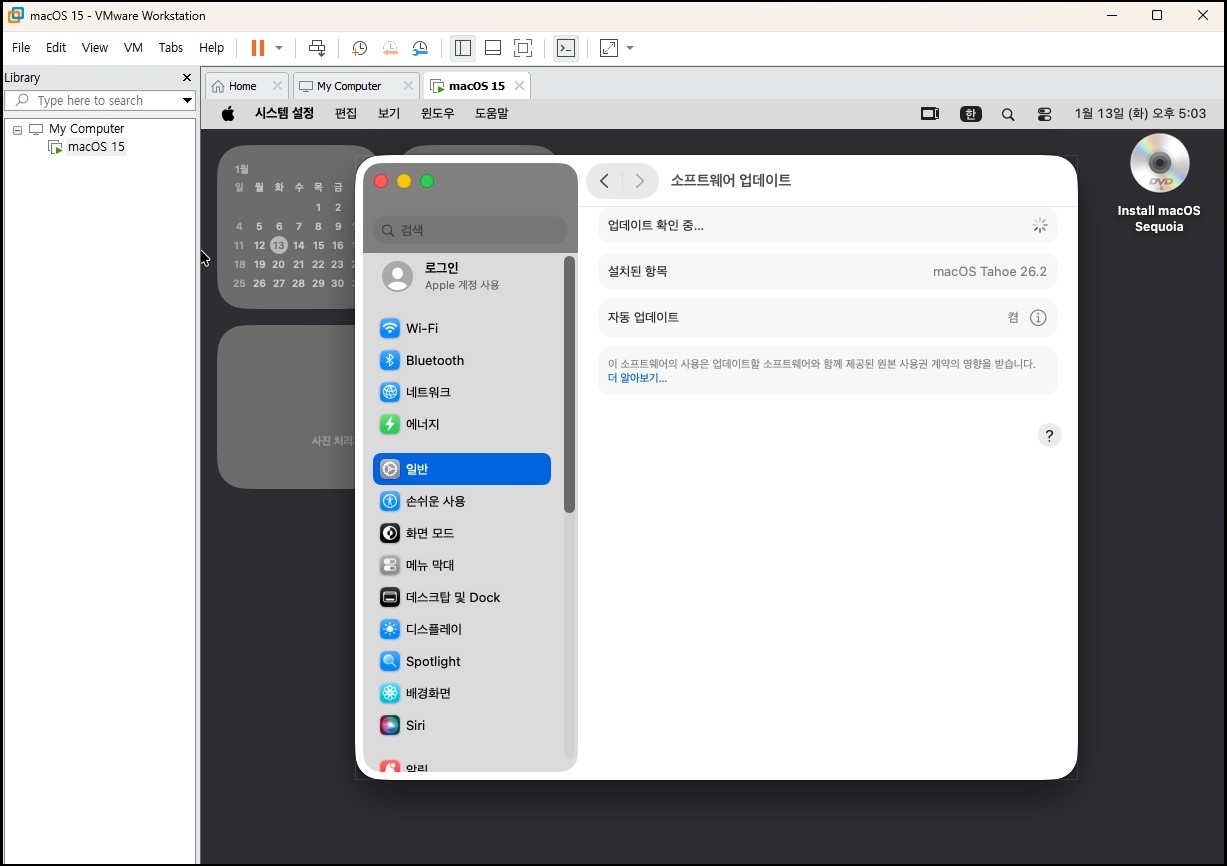Open the console view icon

[x=566, y=48]
